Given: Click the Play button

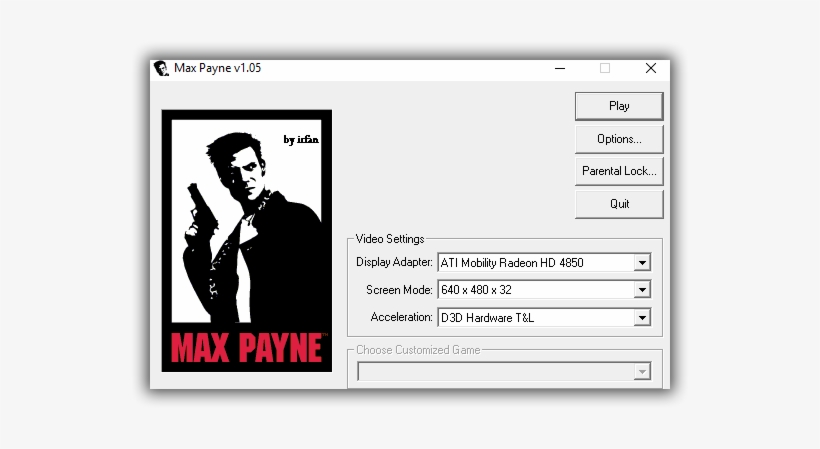Looking at the screenshot, I should pyautogui.click(x=619, y=106).
